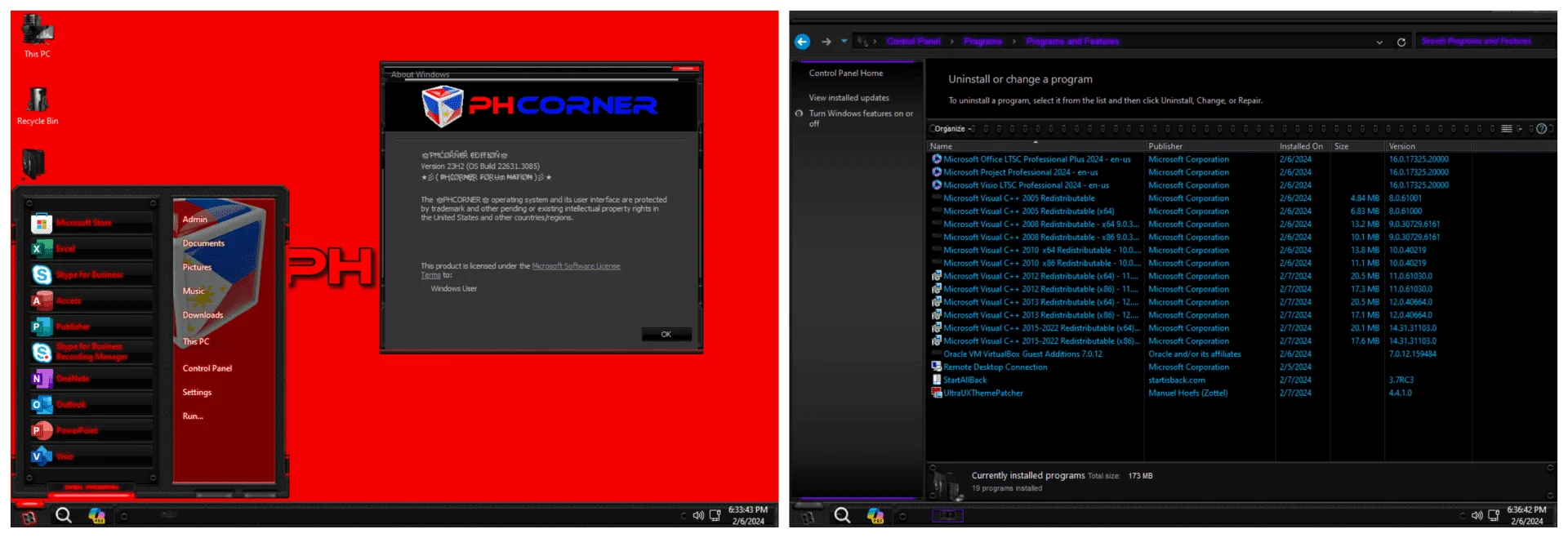1568x538 pixels.
Task: Go back in Programs and Features window
Action: 802,42
